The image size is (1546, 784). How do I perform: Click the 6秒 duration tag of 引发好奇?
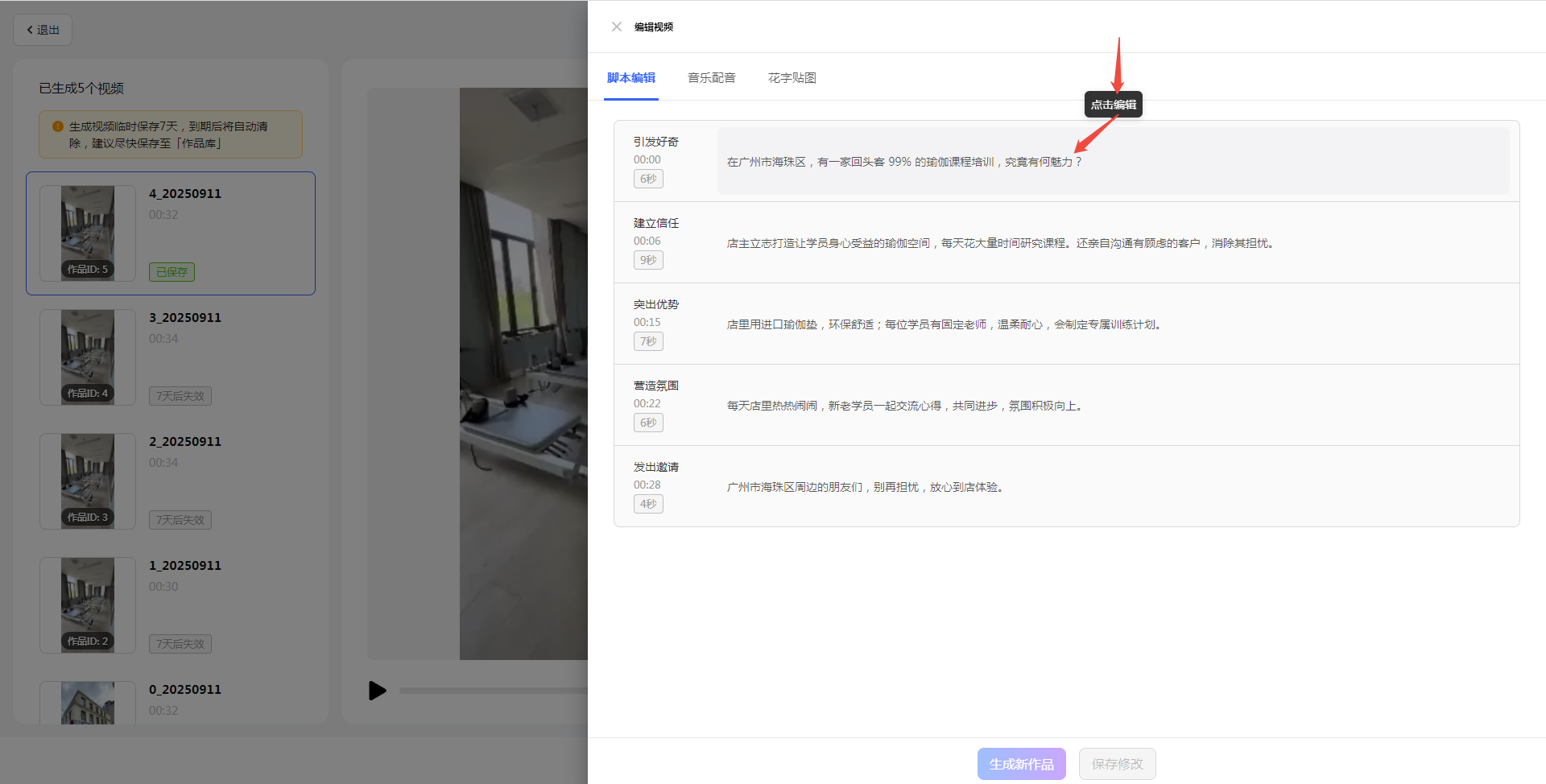[x=648, y=179]
